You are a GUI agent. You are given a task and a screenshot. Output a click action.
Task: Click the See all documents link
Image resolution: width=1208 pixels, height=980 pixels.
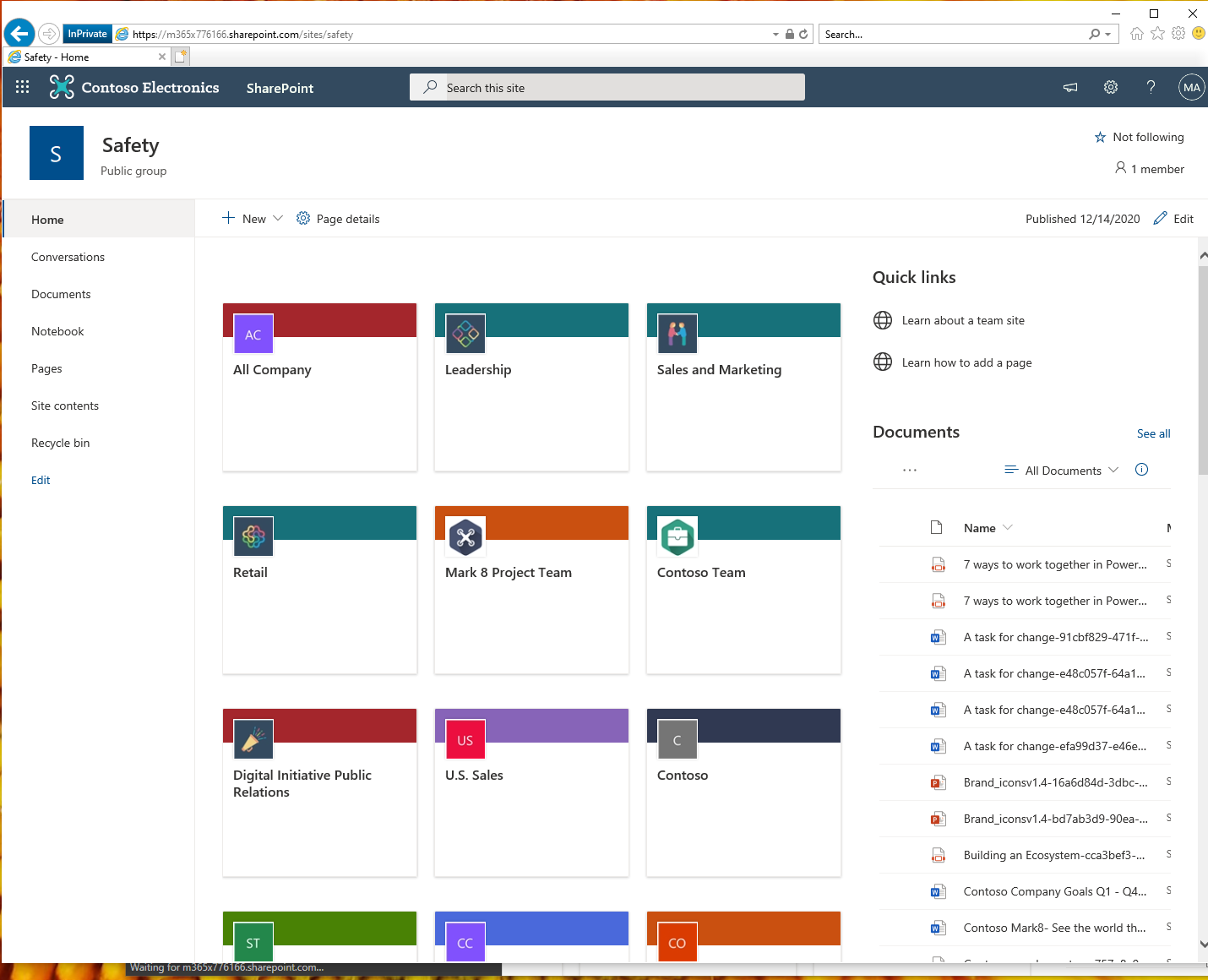coord(1153,433)
